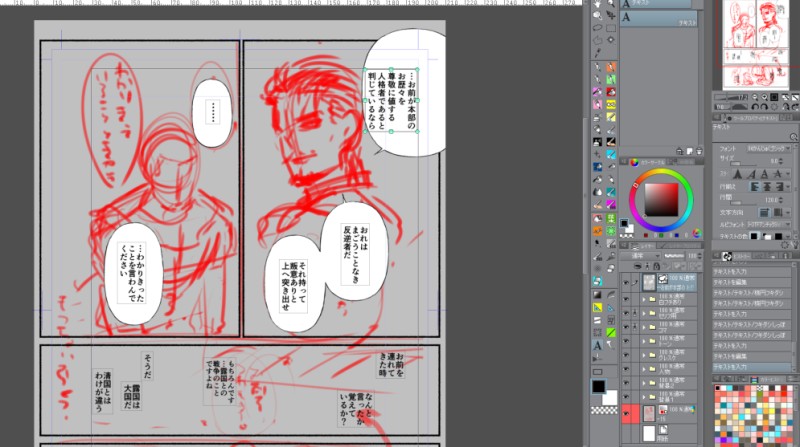Open the ルビフォント dropdown
The width and height of the screenshot is (800, 447).
point(769,224)
